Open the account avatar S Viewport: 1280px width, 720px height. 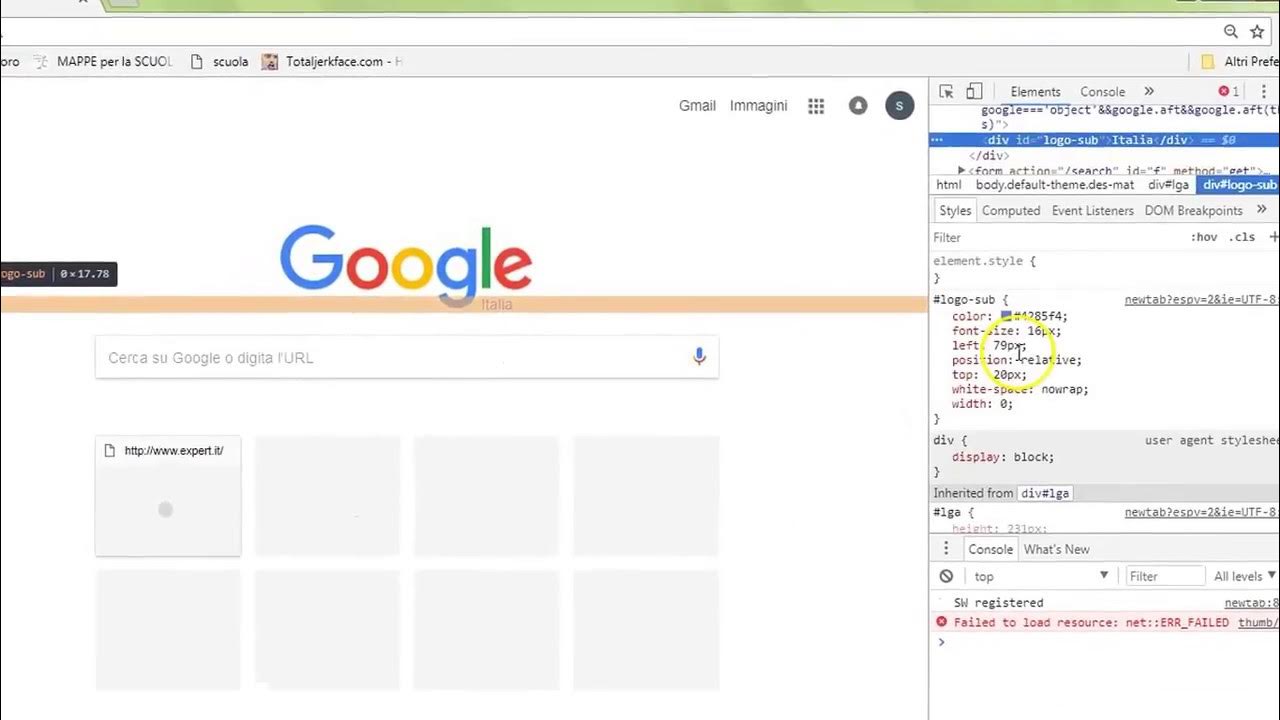[x=899, y=105]
